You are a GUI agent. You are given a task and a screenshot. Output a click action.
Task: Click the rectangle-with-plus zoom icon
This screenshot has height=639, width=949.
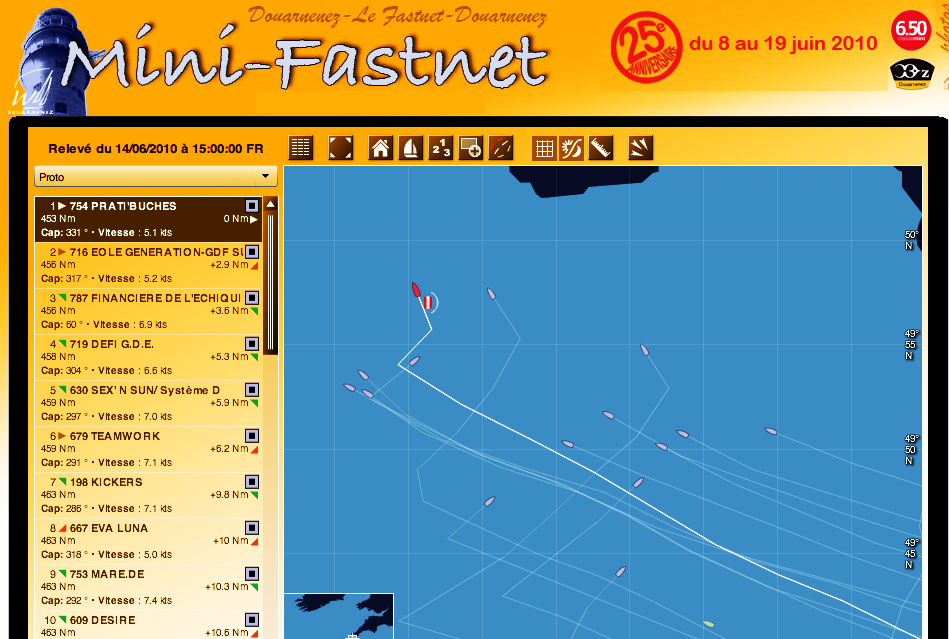471,148
